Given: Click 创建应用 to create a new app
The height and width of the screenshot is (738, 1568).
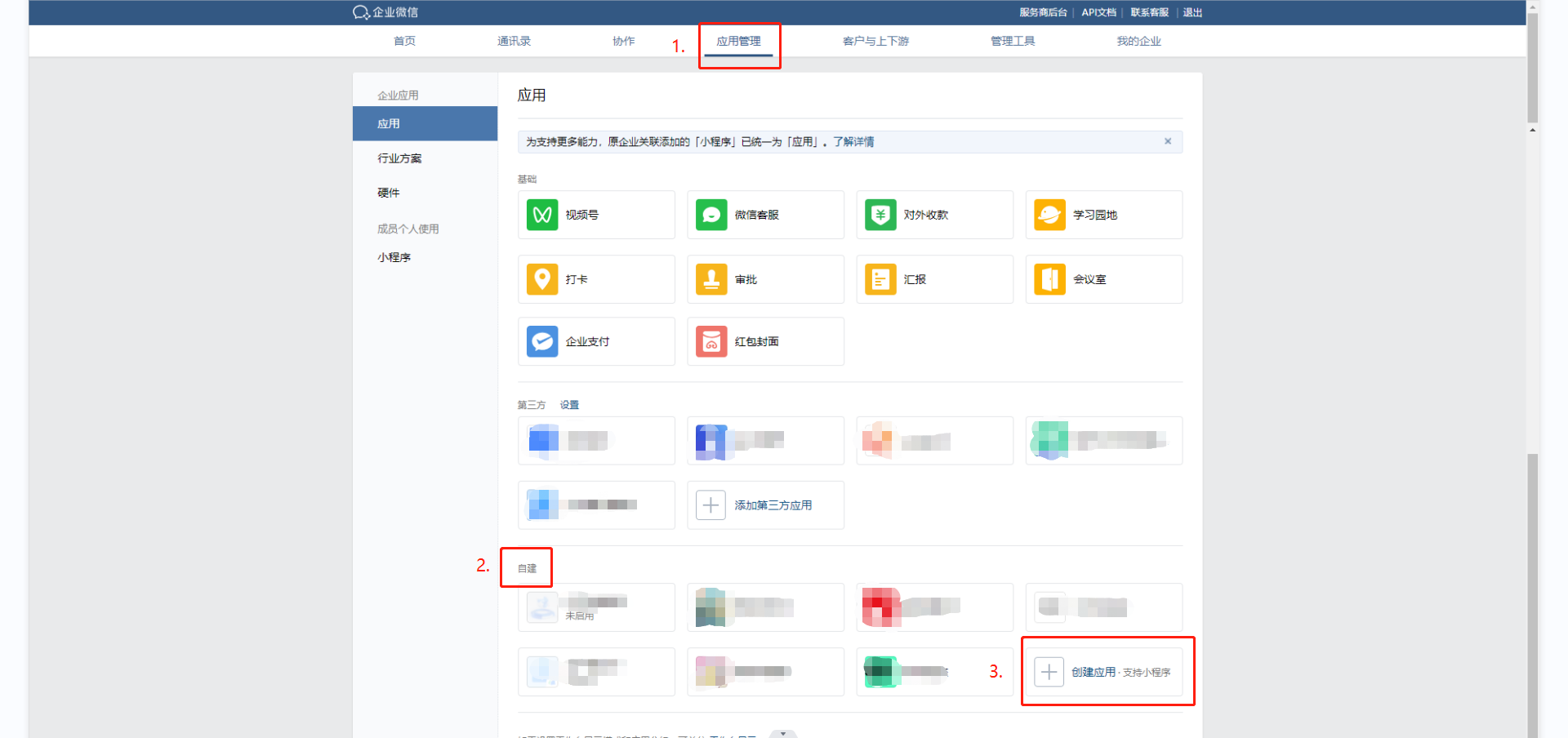Looking at the screenshot, I should click(x=1093, y=672).
